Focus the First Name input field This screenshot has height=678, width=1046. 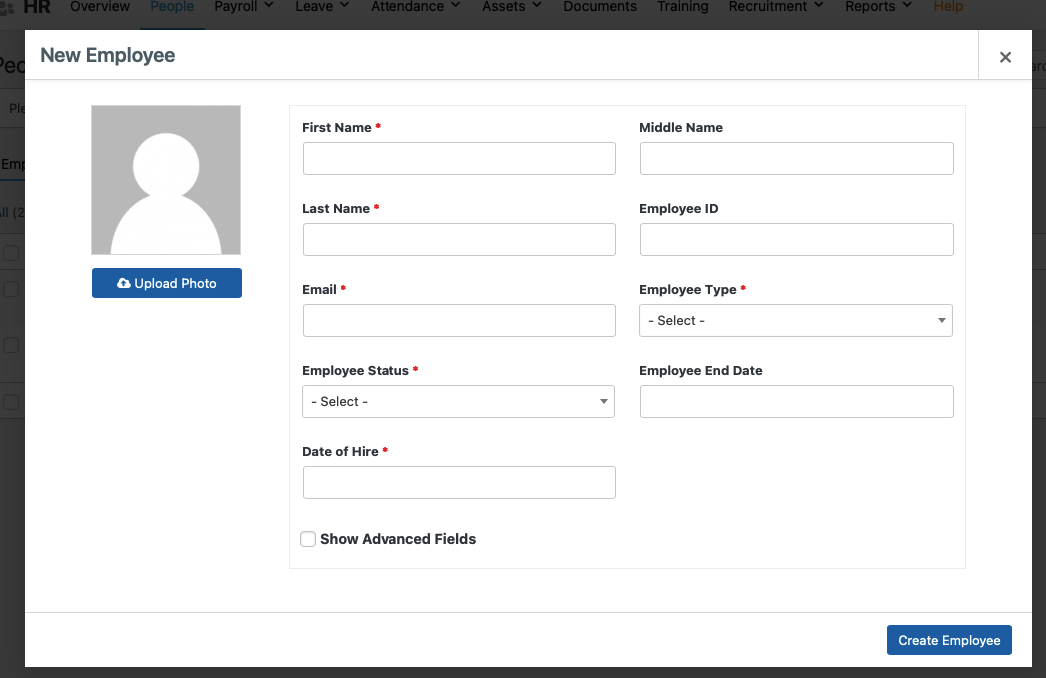[x=459, y=158]
